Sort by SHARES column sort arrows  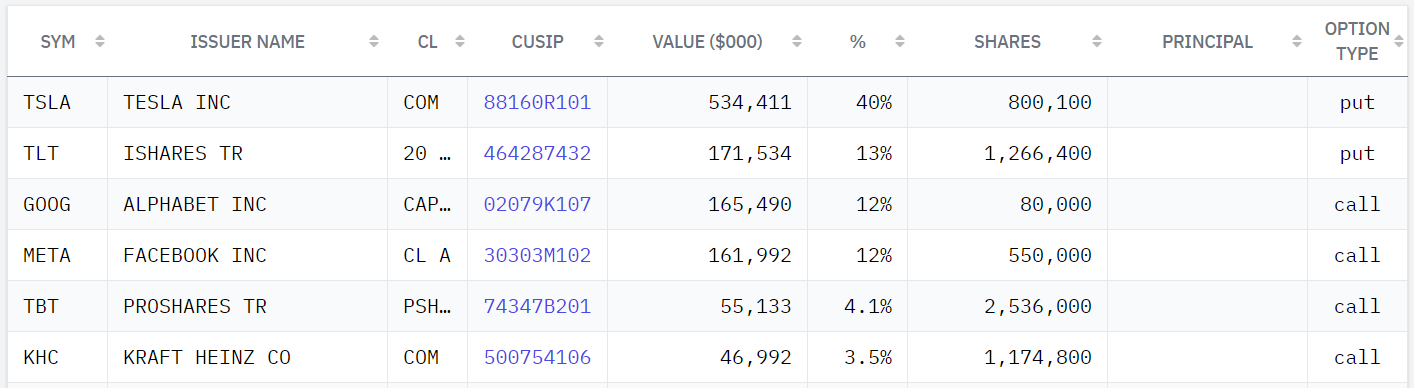point(1097,41)
